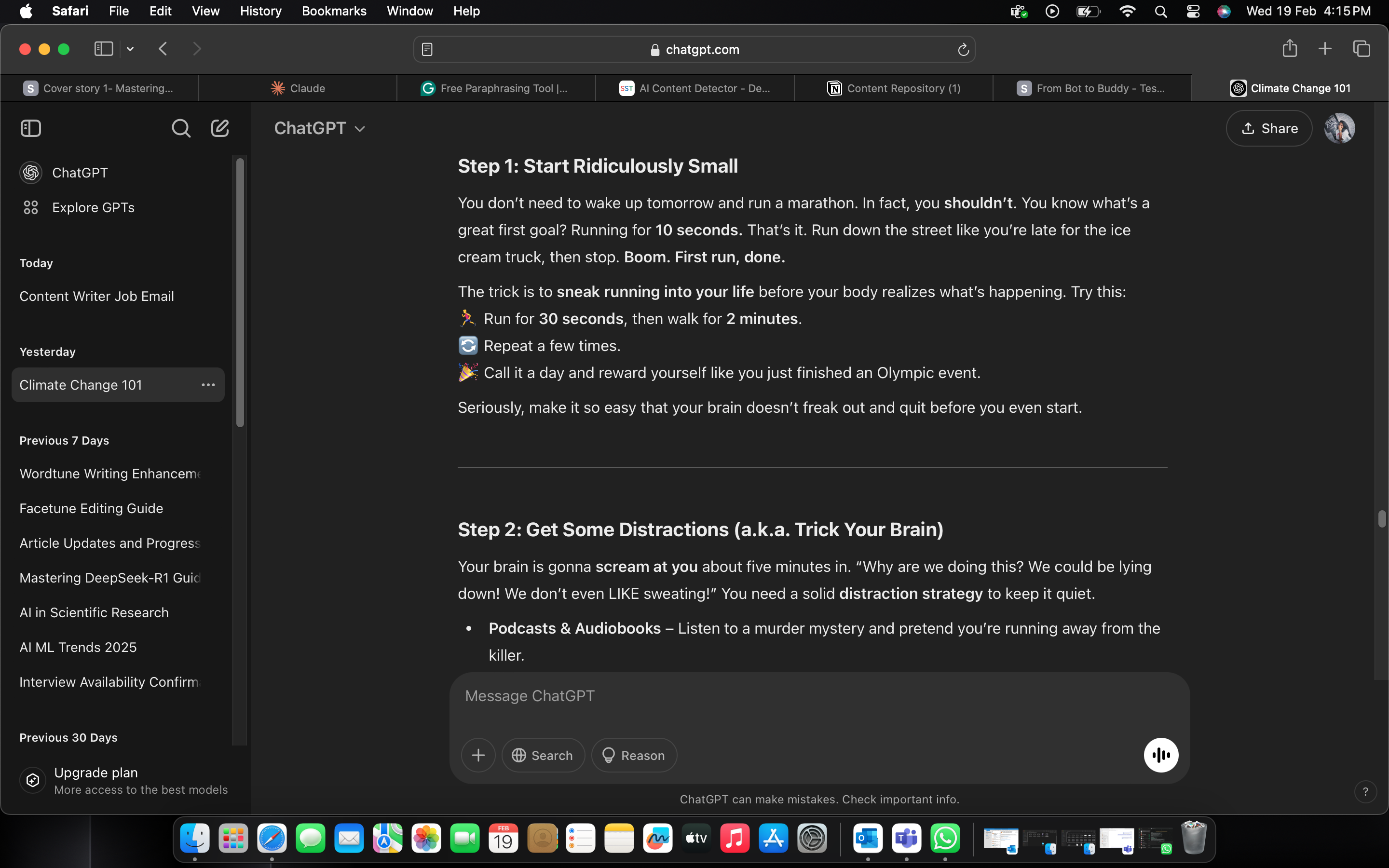Open Facetune Editing Guide chat
This screenshot has width=1389, height=868.
click(118, 508)
